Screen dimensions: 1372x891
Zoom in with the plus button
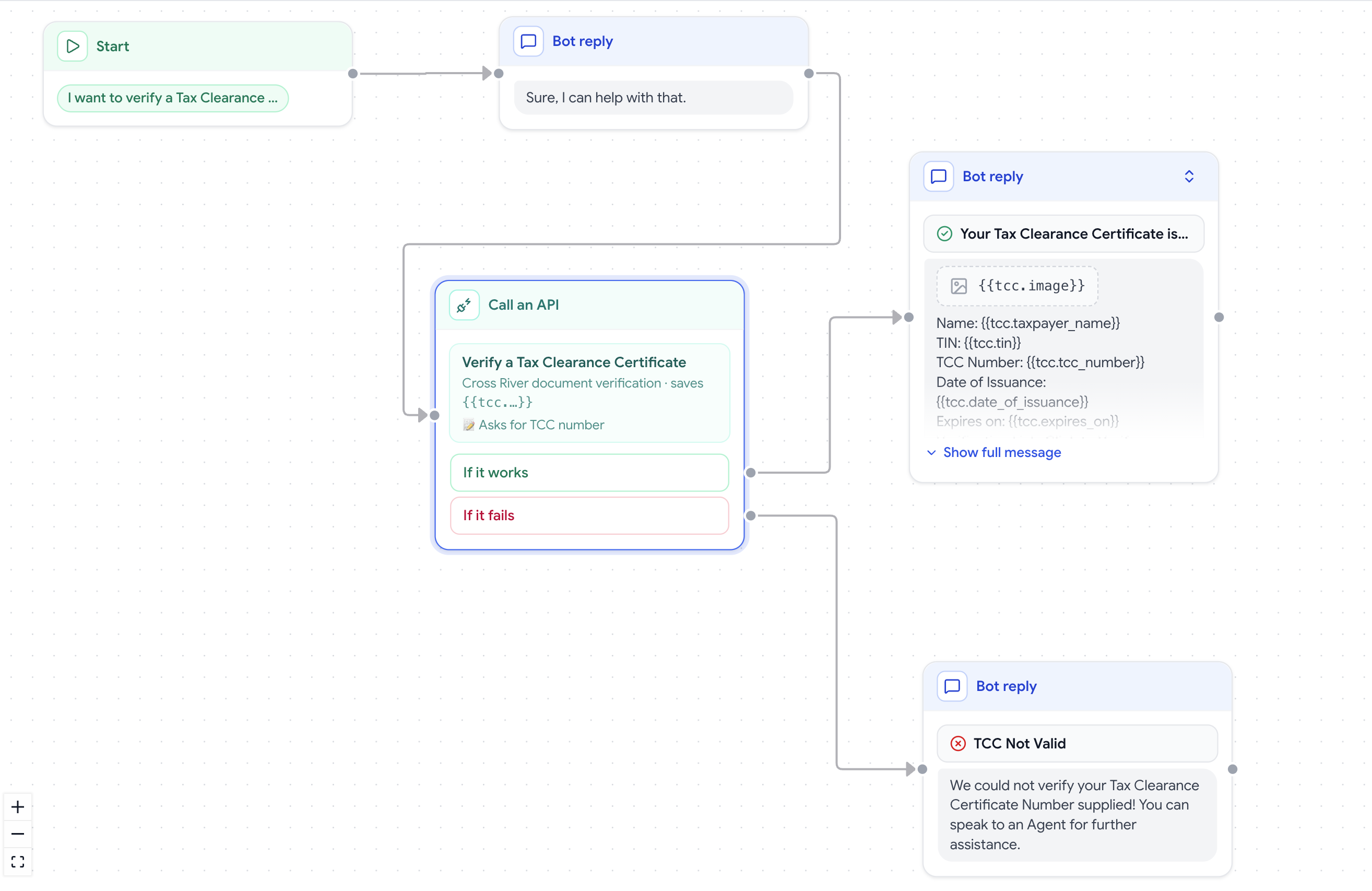18,806
